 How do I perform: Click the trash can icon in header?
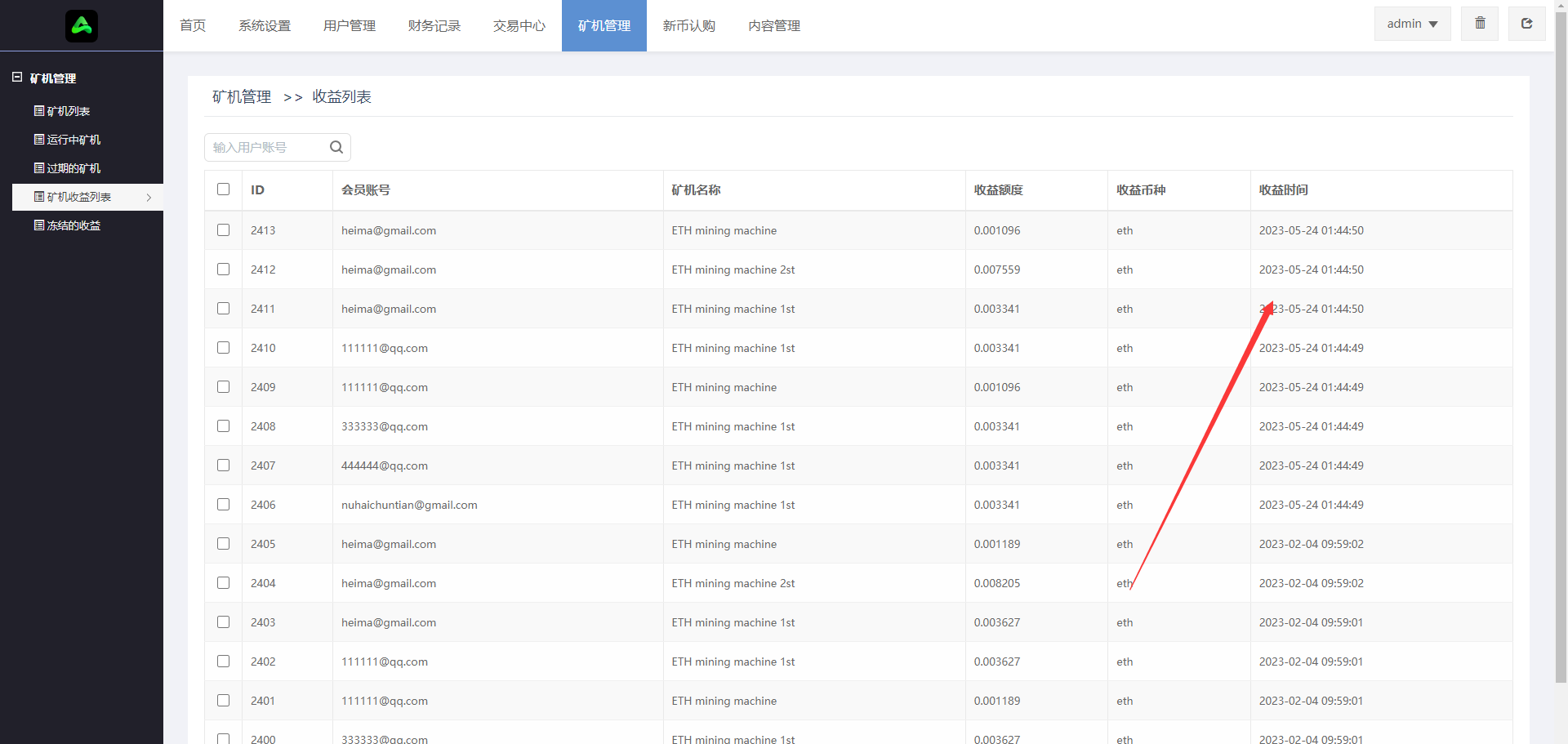1480,24
